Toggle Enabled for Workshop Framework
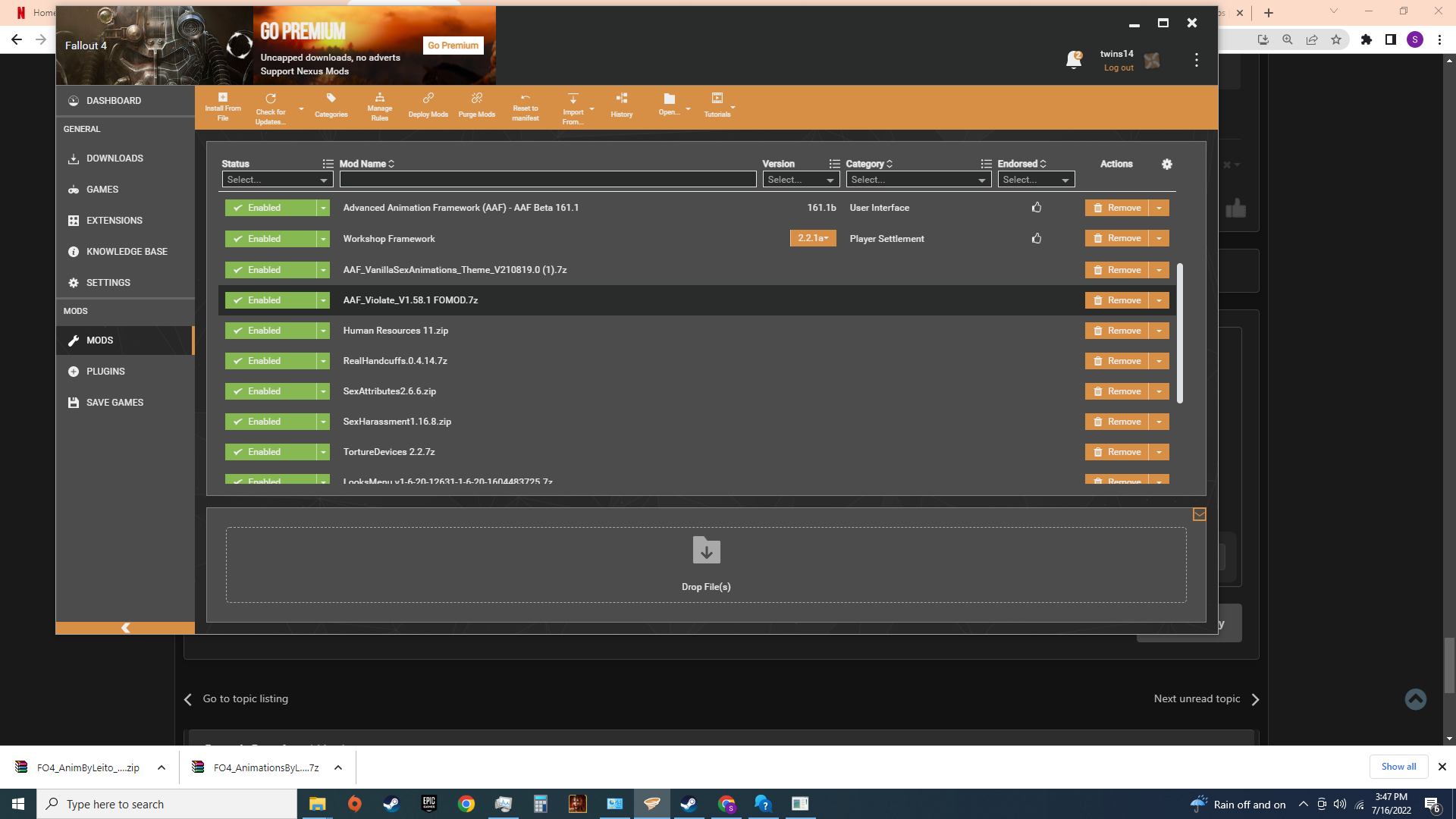This screenshot has width=1456, height=819. pos(271,239)
